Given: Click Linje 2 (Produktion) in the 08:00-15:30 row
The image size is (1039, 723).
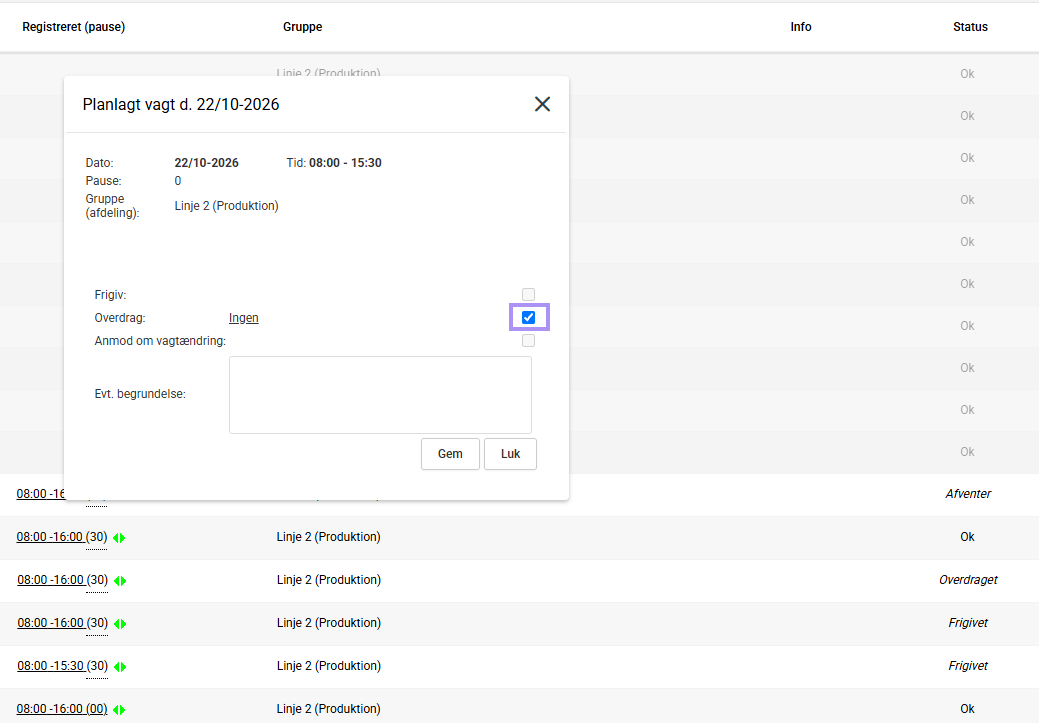Looking at the screenshot, I should coord(329,666).
